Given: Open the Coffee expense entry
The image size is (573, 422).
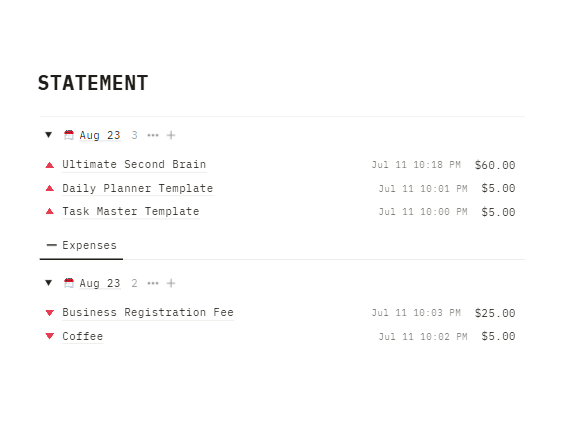Looking at the screenshot, I should (83, 336).
